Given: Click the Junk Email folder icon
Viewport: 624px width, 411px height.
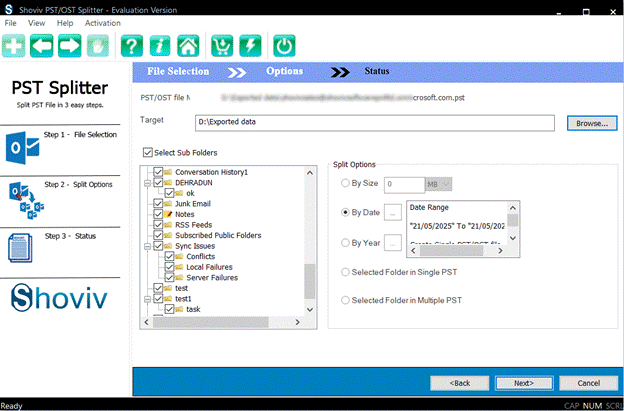Looking at the screenshot, I should coord(168,204).
